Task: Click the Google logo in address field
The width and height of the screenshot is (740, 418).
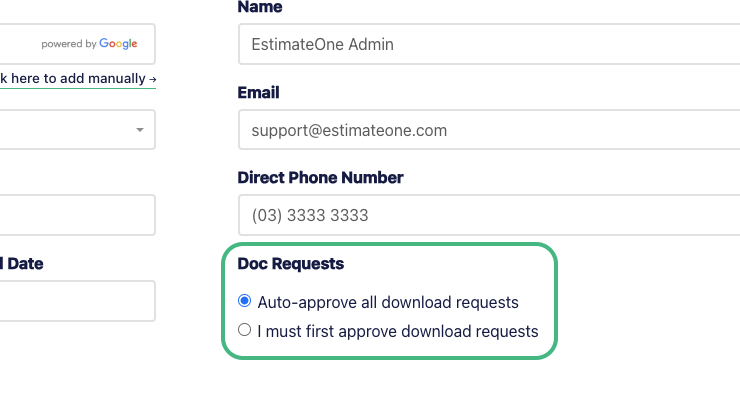Action: tap(118, 44)
